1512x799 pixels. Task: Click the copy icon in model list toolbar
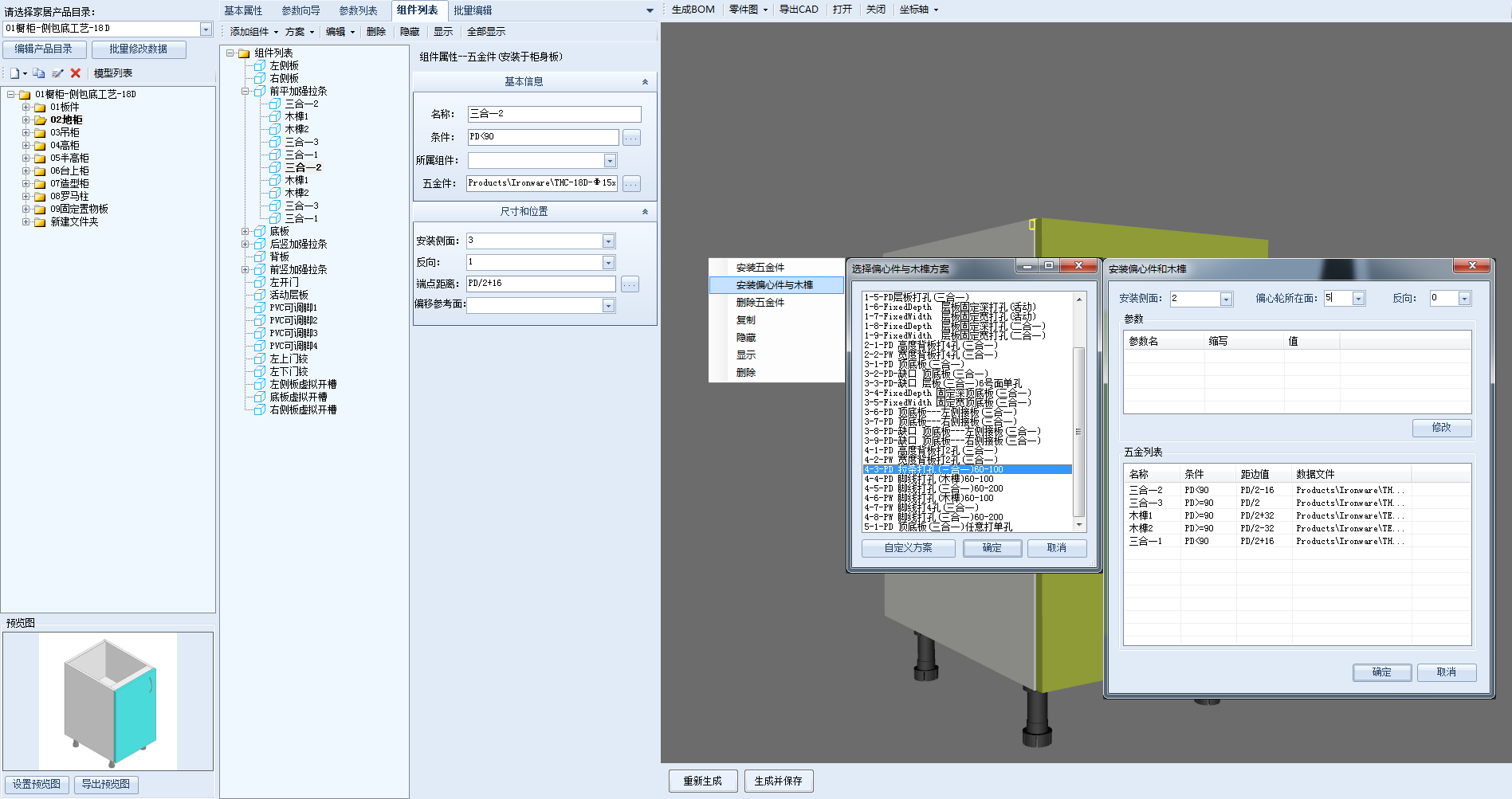pos(38,73)
